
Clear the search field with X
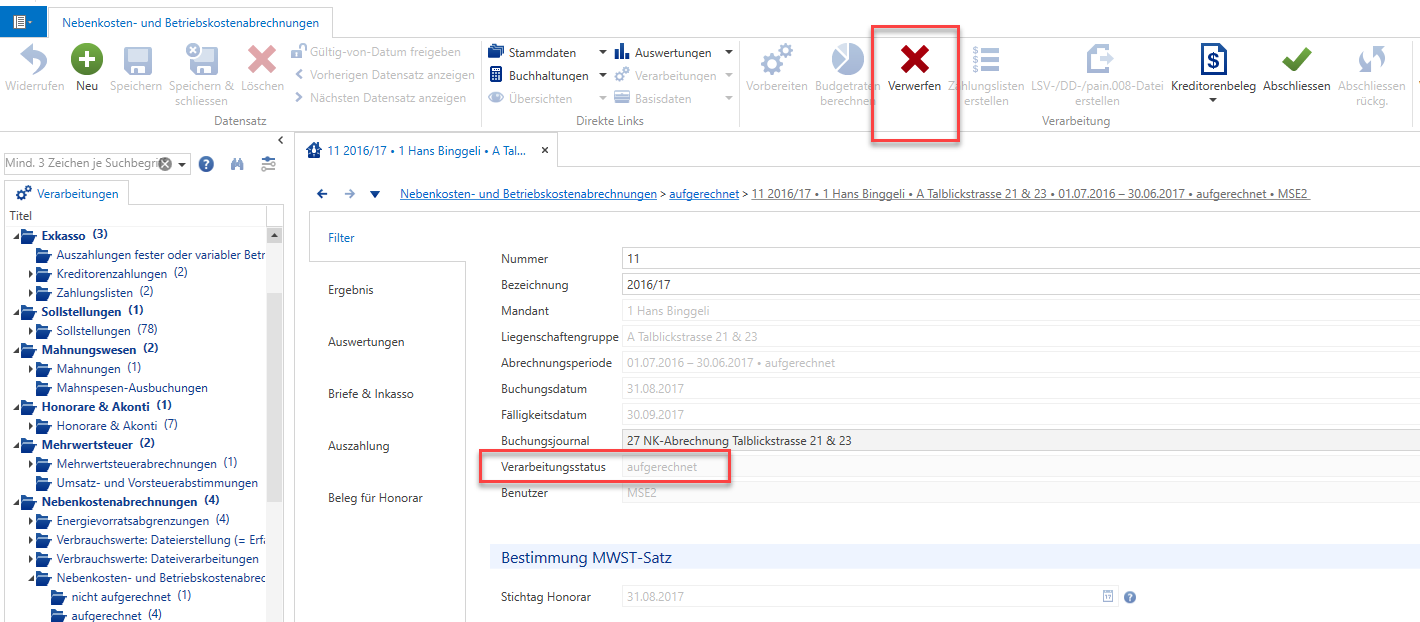166,164
